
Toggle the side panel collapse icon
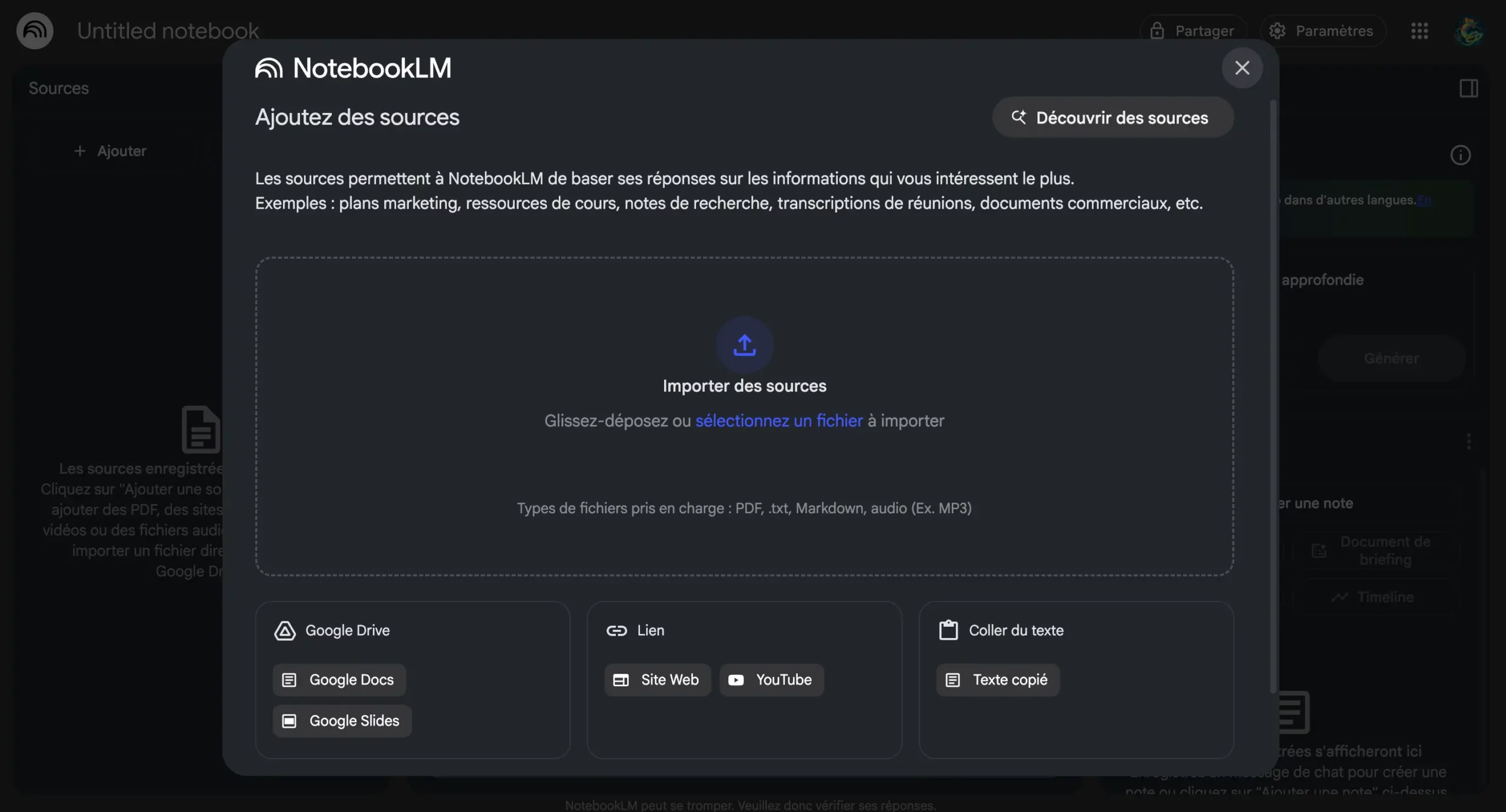(x=1468, y=88)
